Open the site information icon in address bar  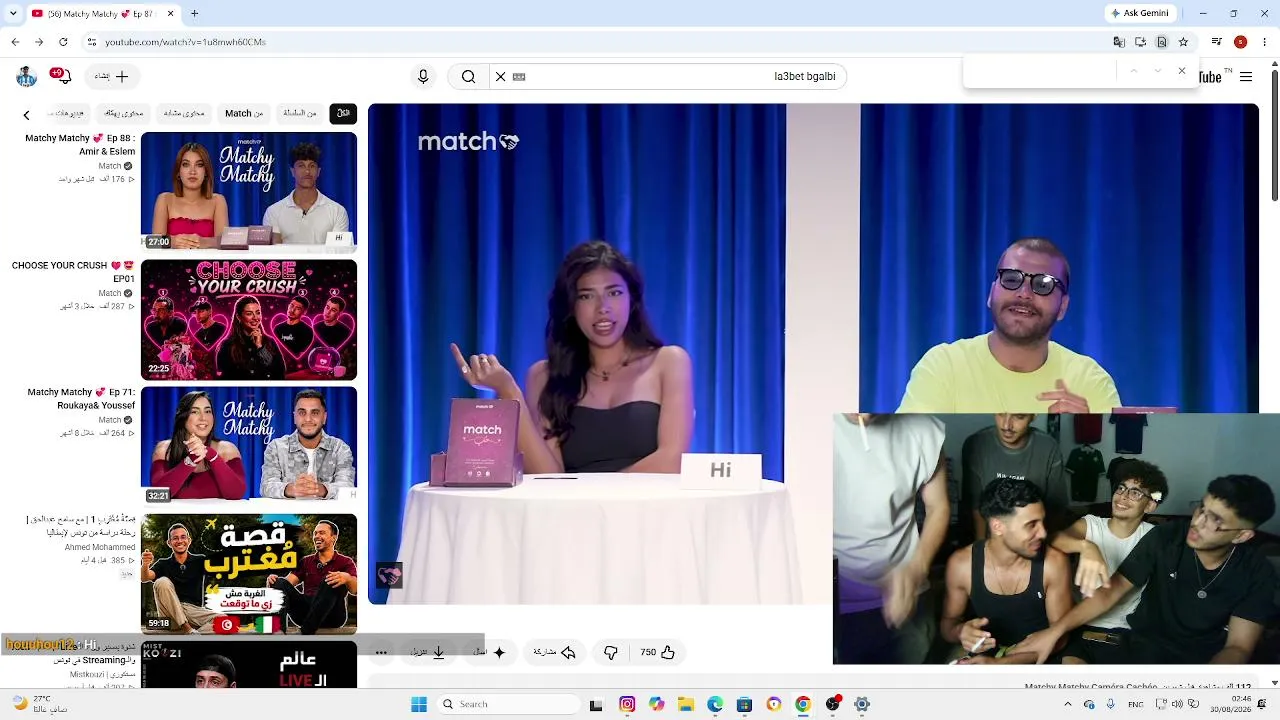point(92,42)
